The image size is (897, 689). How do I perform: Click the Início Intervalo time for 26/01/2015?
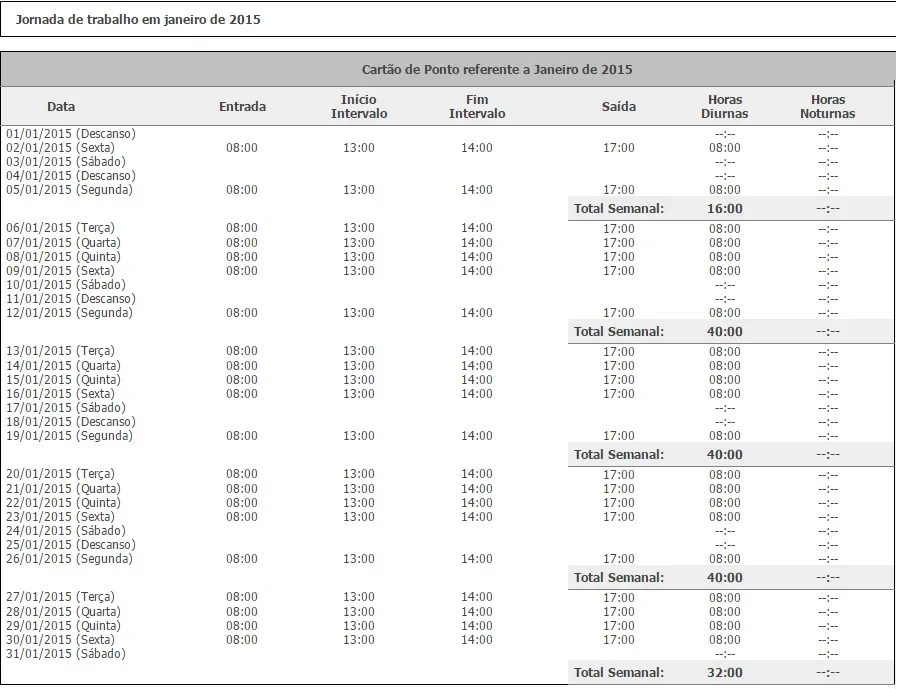359,559
